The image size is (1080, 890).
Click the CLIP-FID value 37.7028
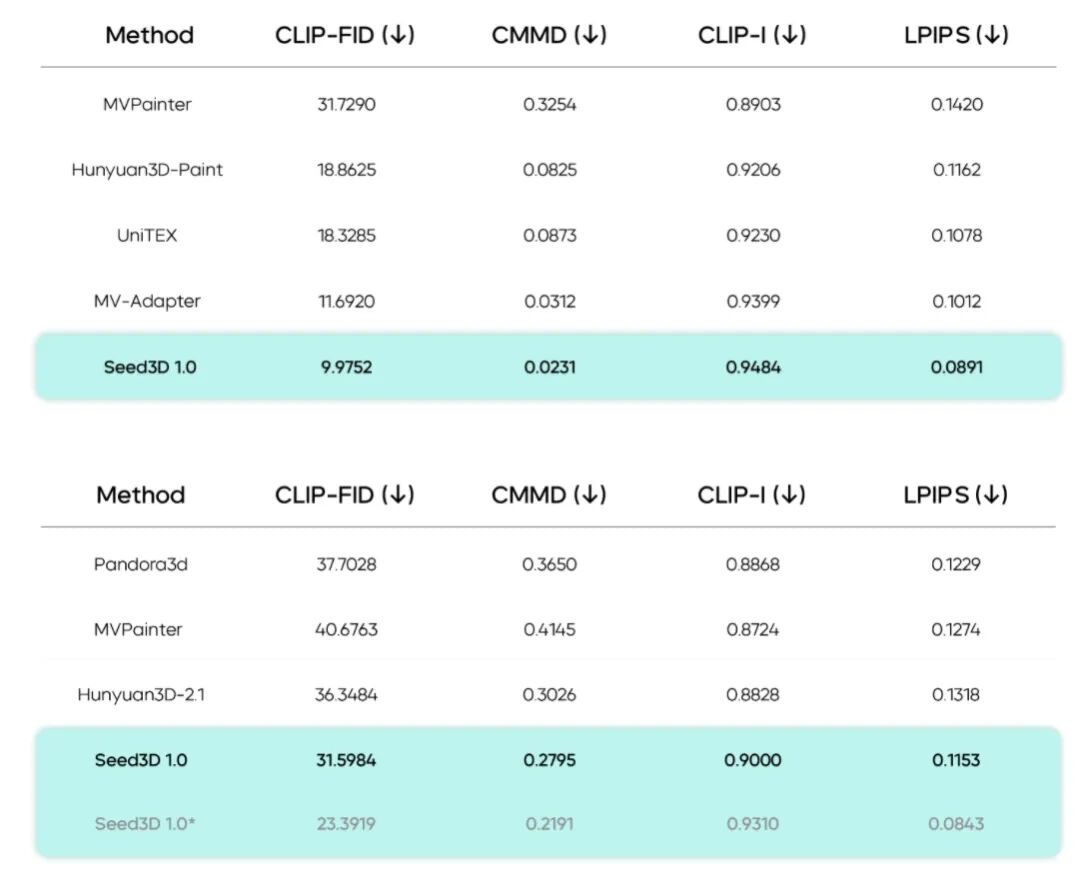pyautogui.click(x=346, y=564)
